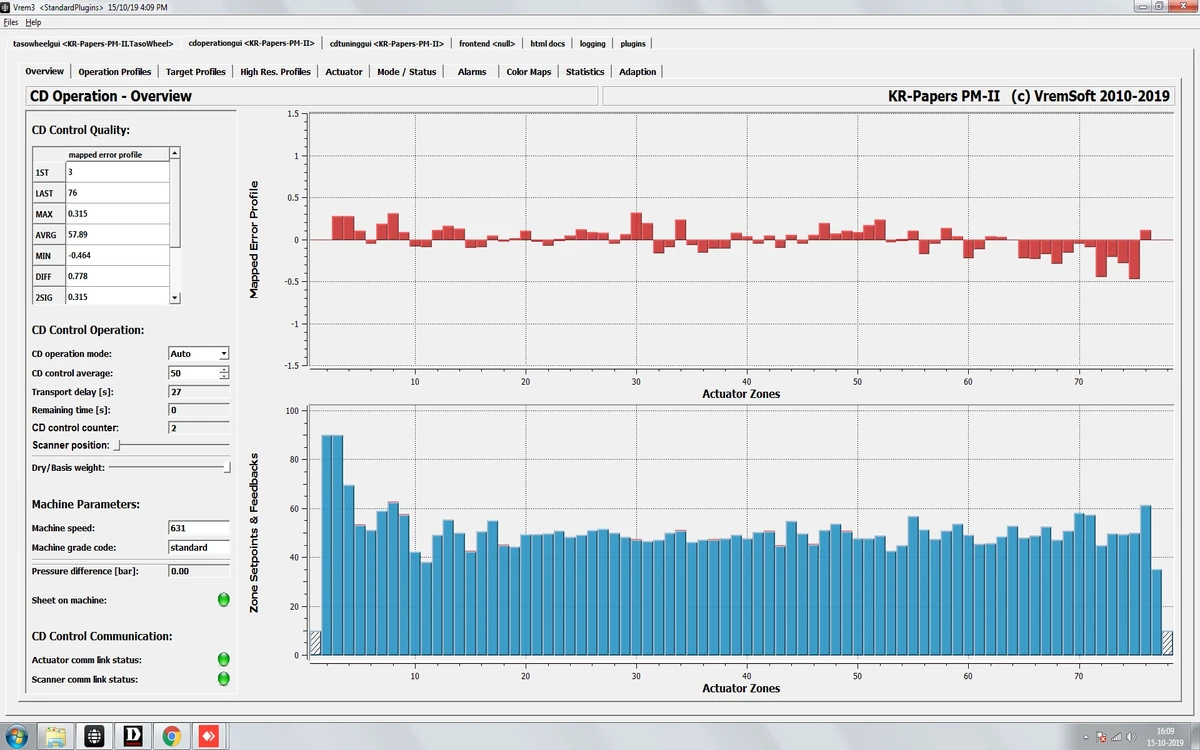The width and height of the screenshot is (1200, 750).
Task: Switch to the Target Profiles tab
Action: pyautogui.click(x=196, y=72)
